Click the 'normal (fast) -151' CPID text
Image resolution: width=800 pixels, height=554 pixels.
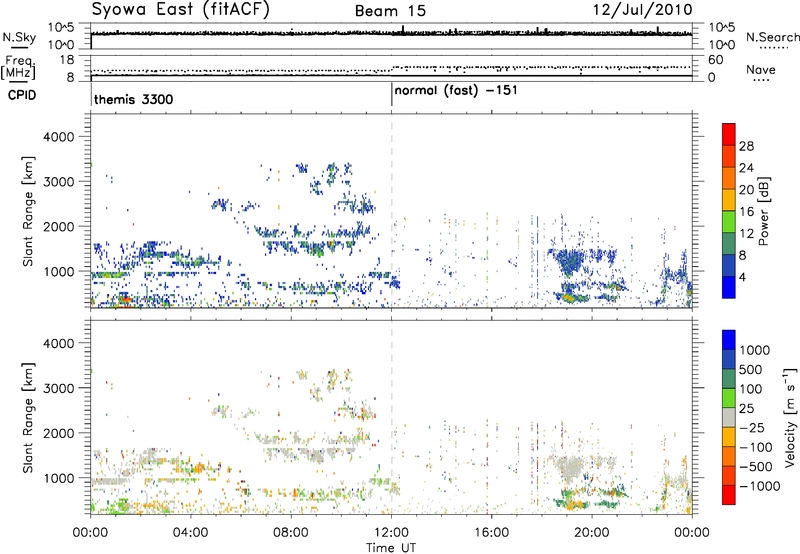pos(456,91)
